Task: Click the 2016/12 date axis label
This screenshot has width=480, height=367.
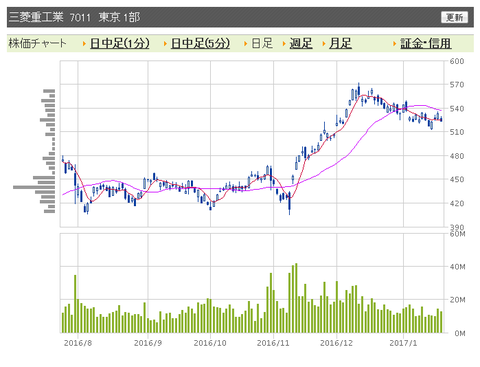Action: click(x=336, y=343)
